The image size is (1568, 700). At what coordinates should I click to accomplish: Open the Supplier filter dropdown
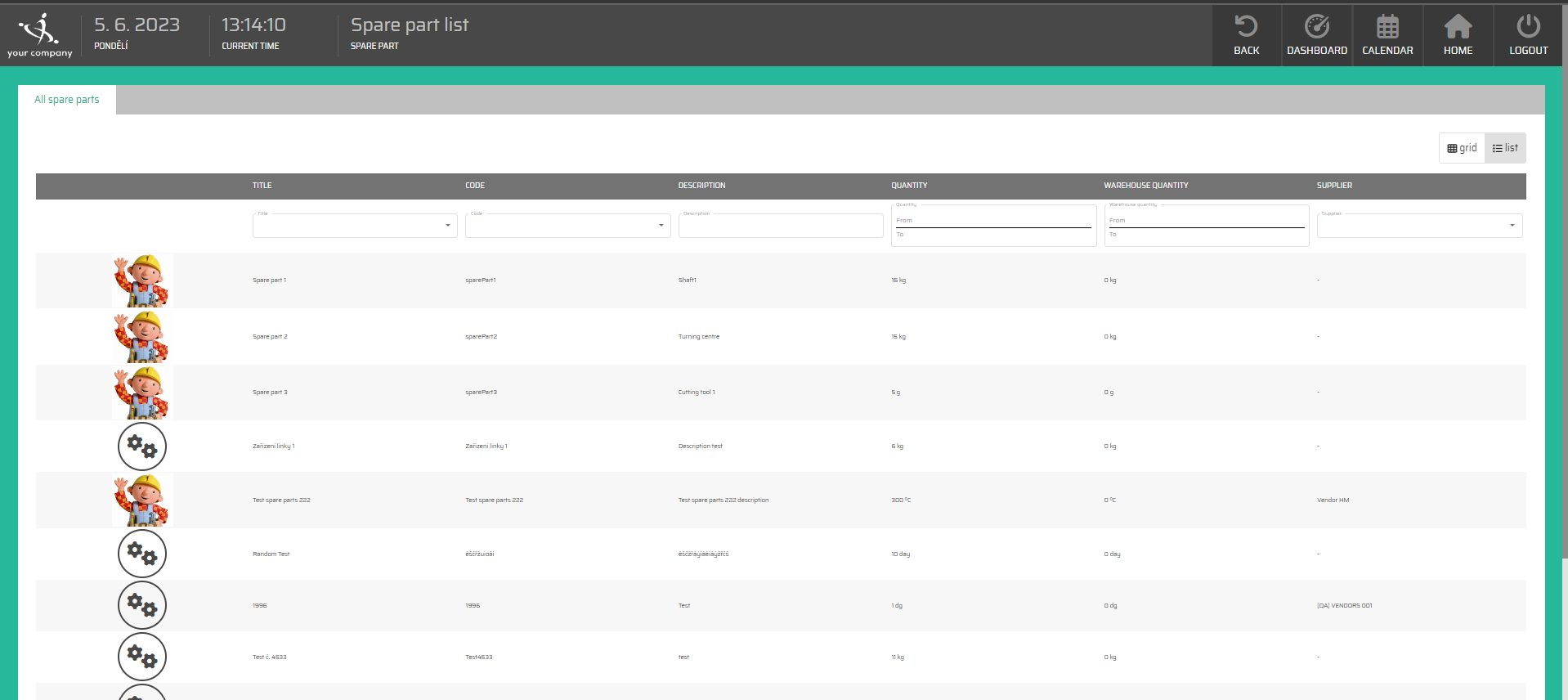point(1512,226)
